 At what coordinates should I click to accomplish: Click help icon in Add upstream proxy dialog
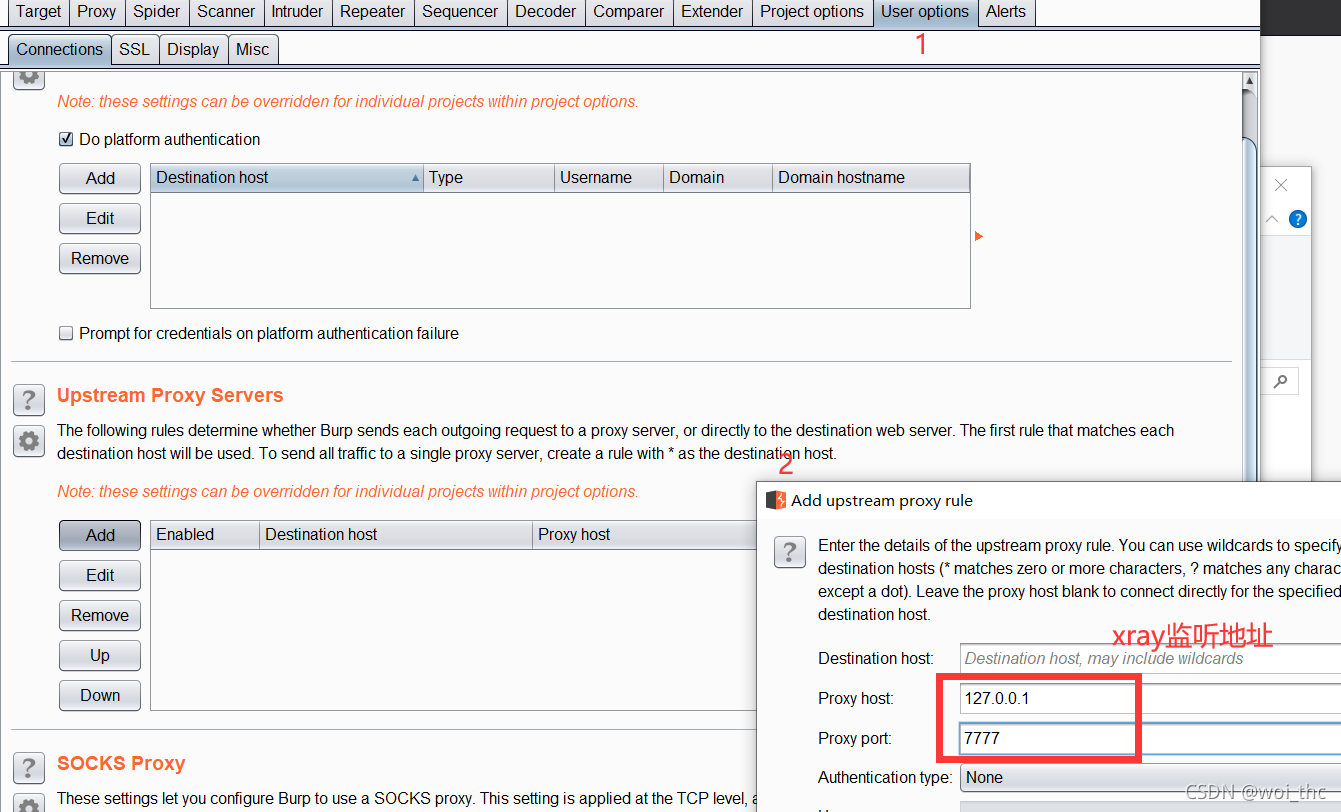tap(789, 551)
